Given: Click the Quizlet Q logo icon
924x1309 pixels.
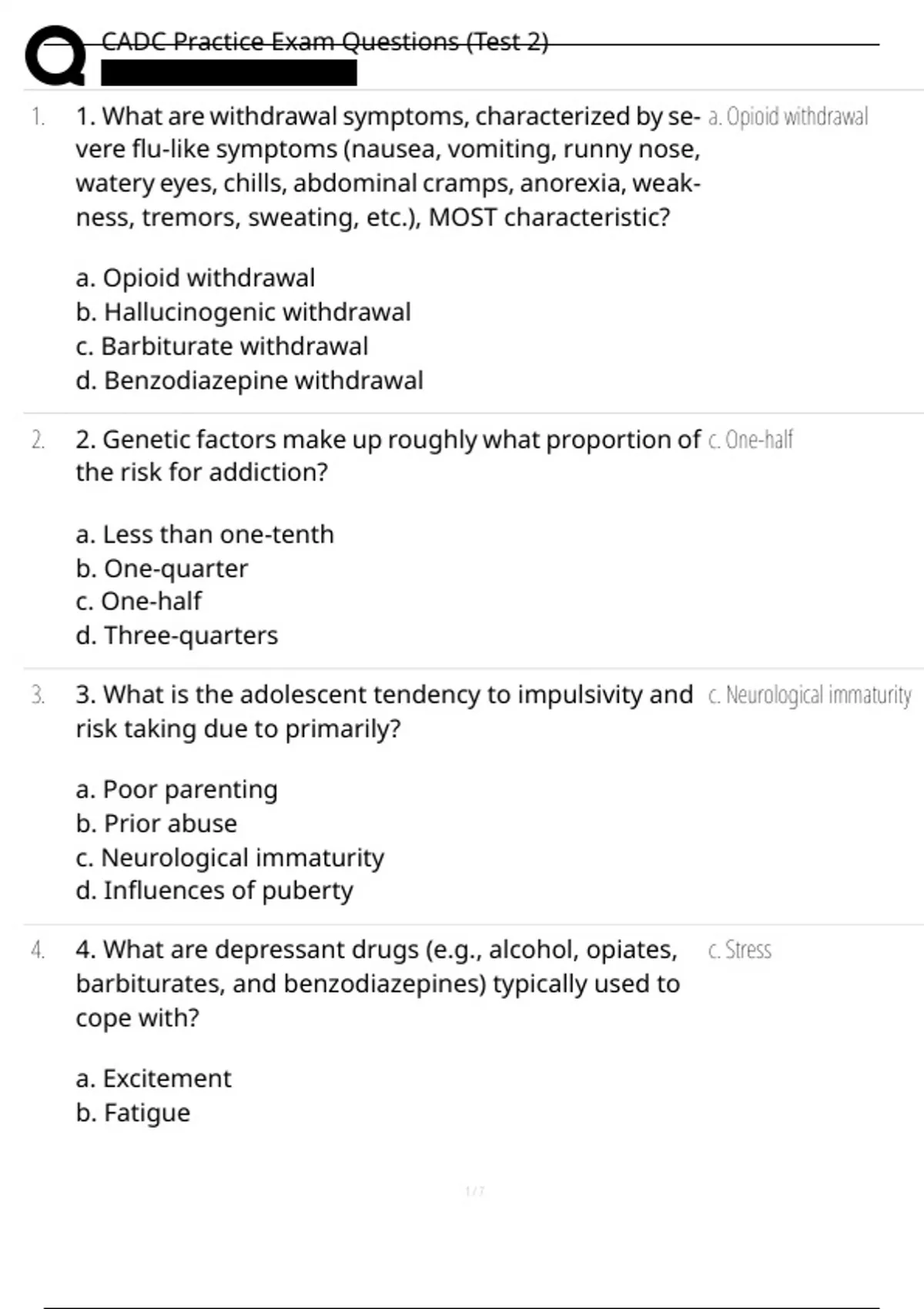Looking at the screenshot, I should click(55, 55).
